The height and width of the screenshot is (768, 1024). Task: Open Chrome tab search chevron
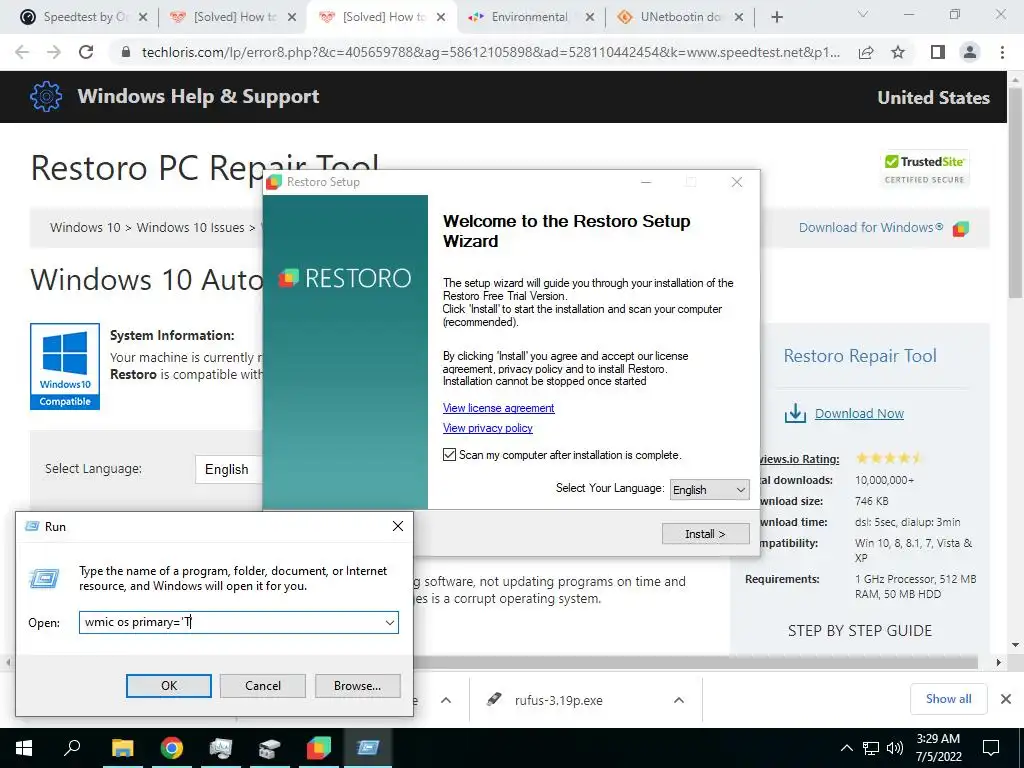[x=863, y=14]
